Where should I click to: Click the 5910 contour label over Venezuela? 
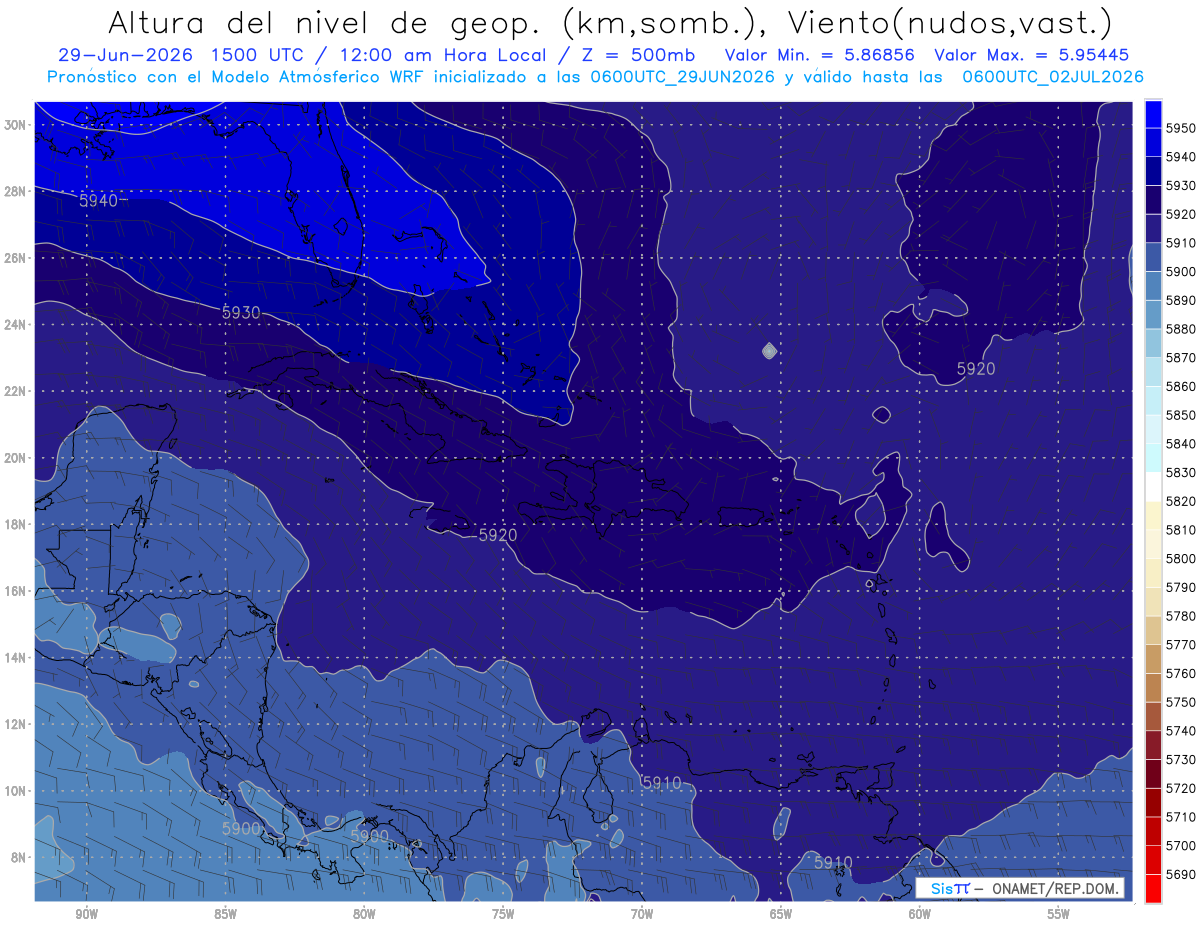pyautogui.click(x=661, y=782)
